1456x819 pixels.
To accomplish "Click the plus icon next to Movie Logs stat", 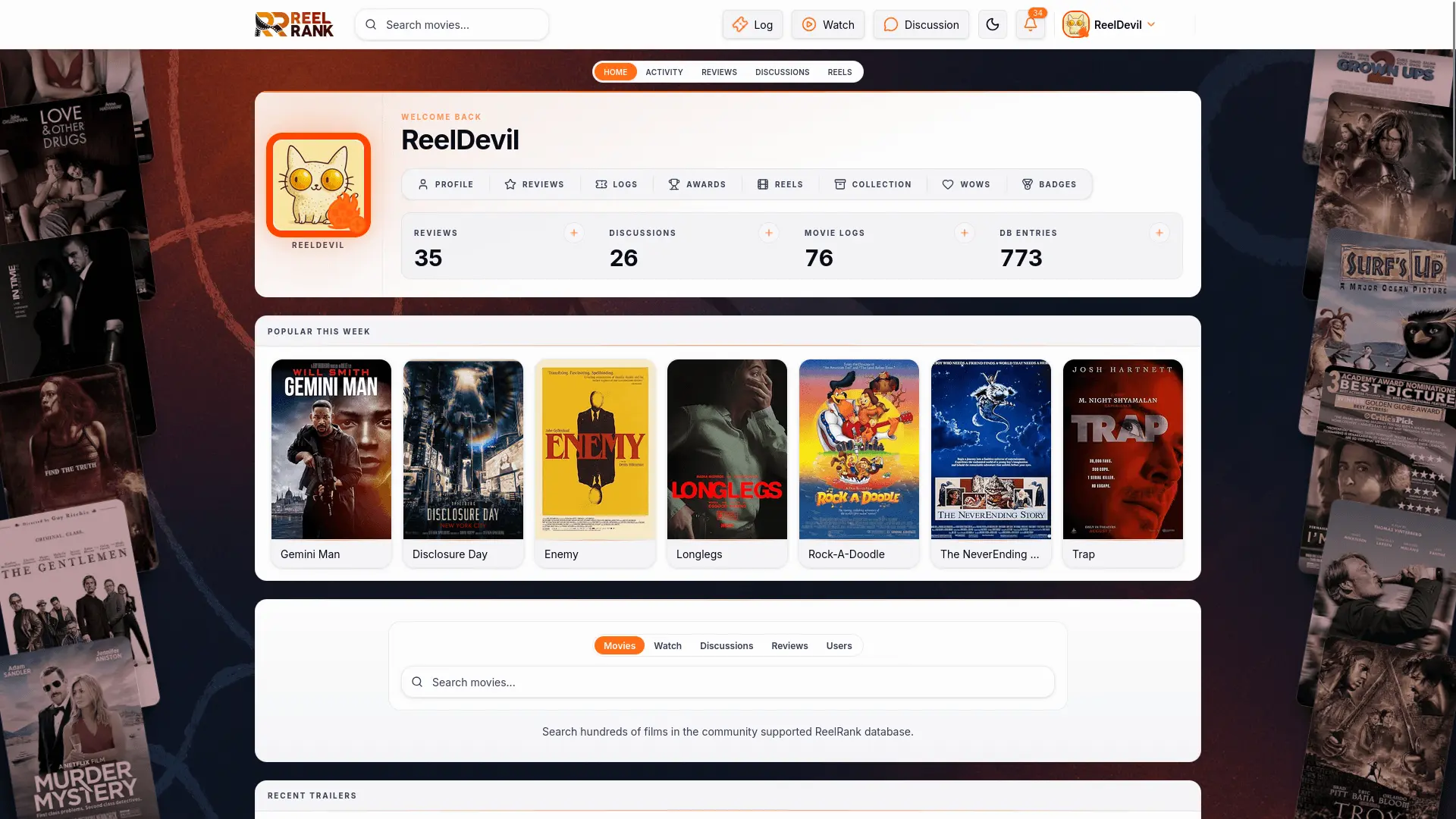I will tap(965, 233).
